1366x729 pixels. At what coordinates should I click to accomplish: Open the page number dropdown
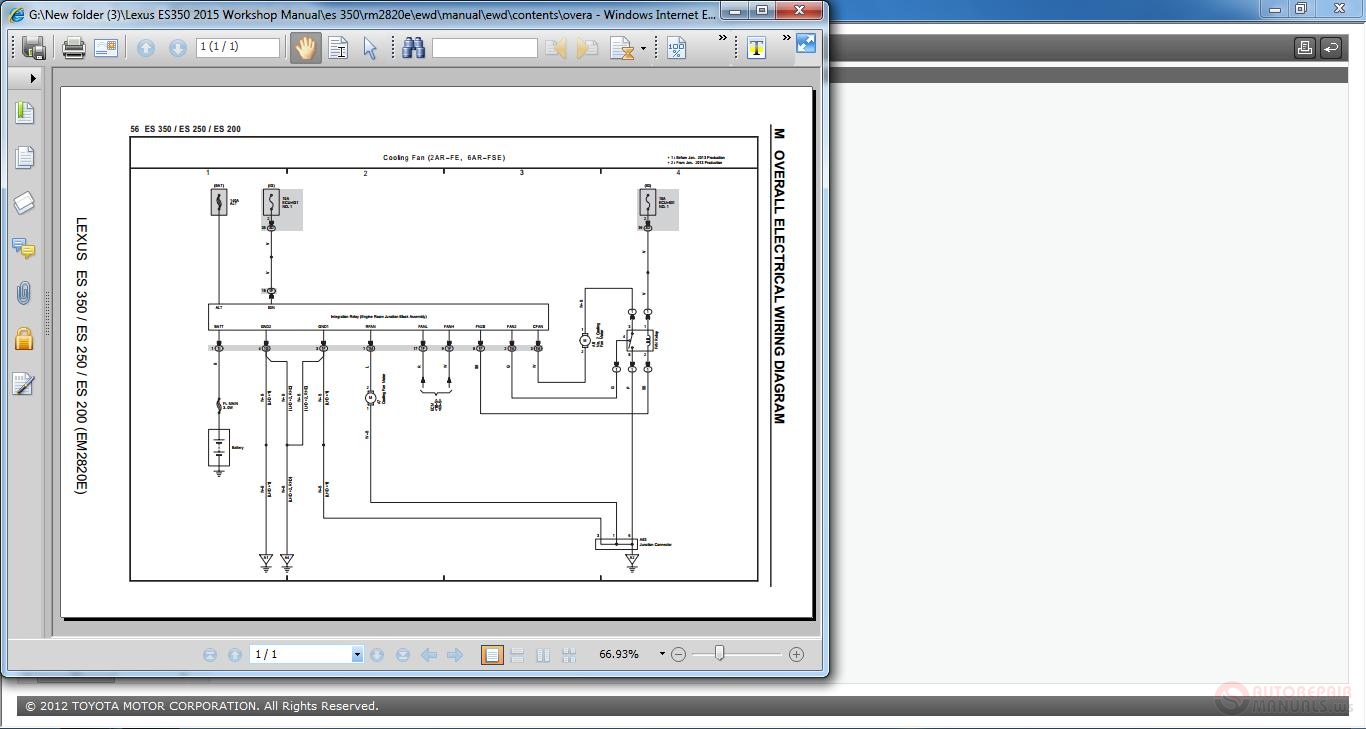click(x=356, y=655)
